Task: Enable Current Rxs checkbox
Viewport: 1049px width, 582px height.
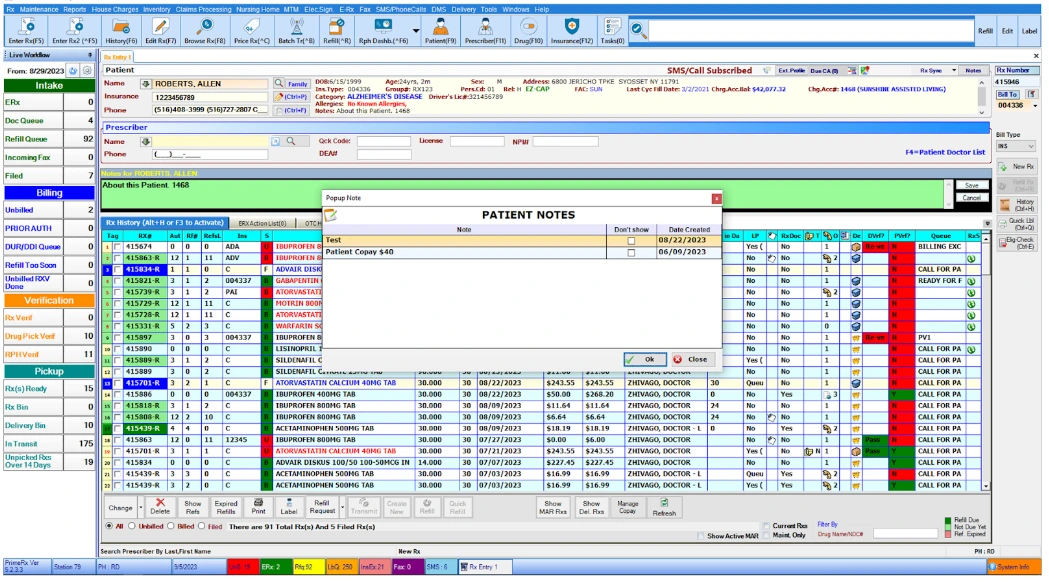Action: point(766,526)
